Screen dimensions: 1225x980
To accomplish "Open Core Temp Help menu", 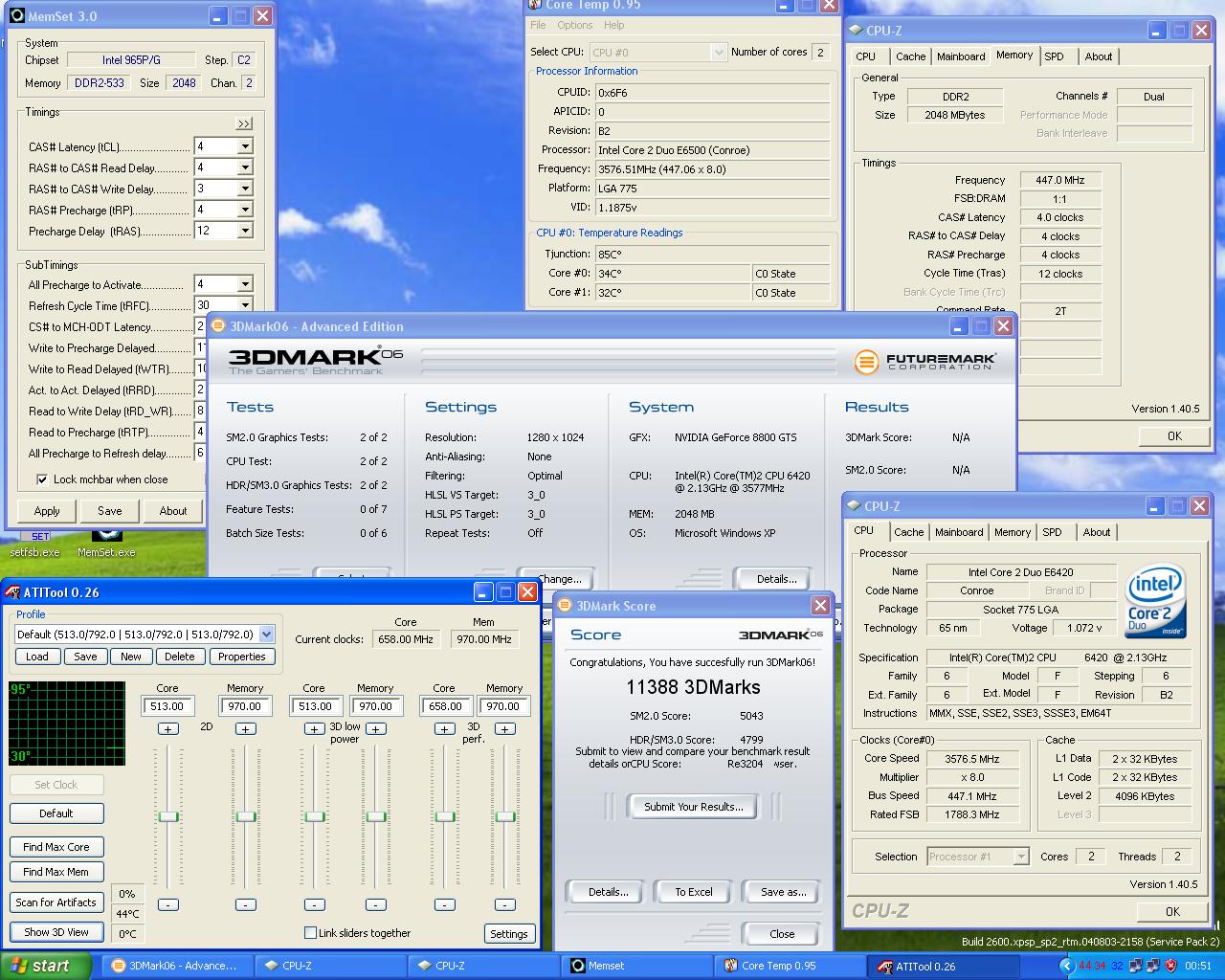I will click(614, 25).
